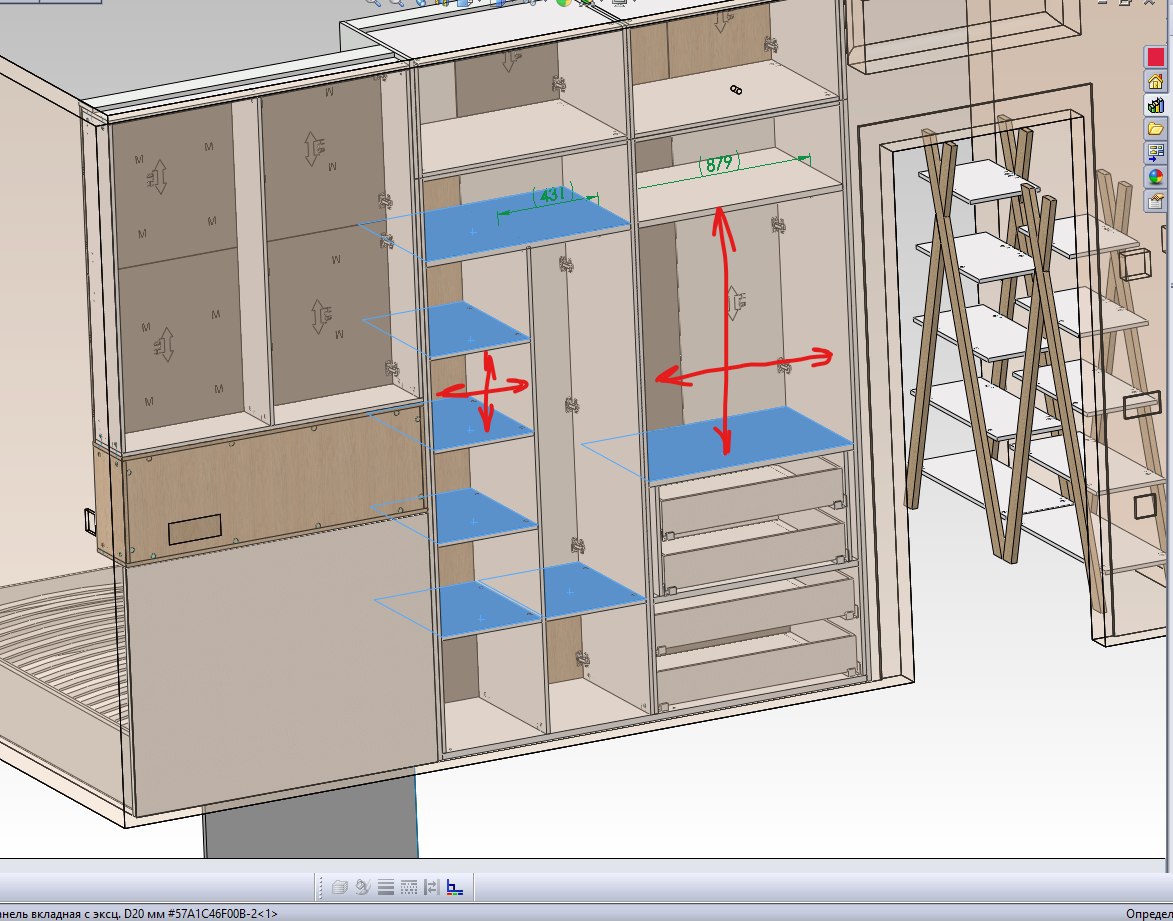Click the blue coordinate axes icon
This screenshot has width=1173, height=921.
pos(454,887)
